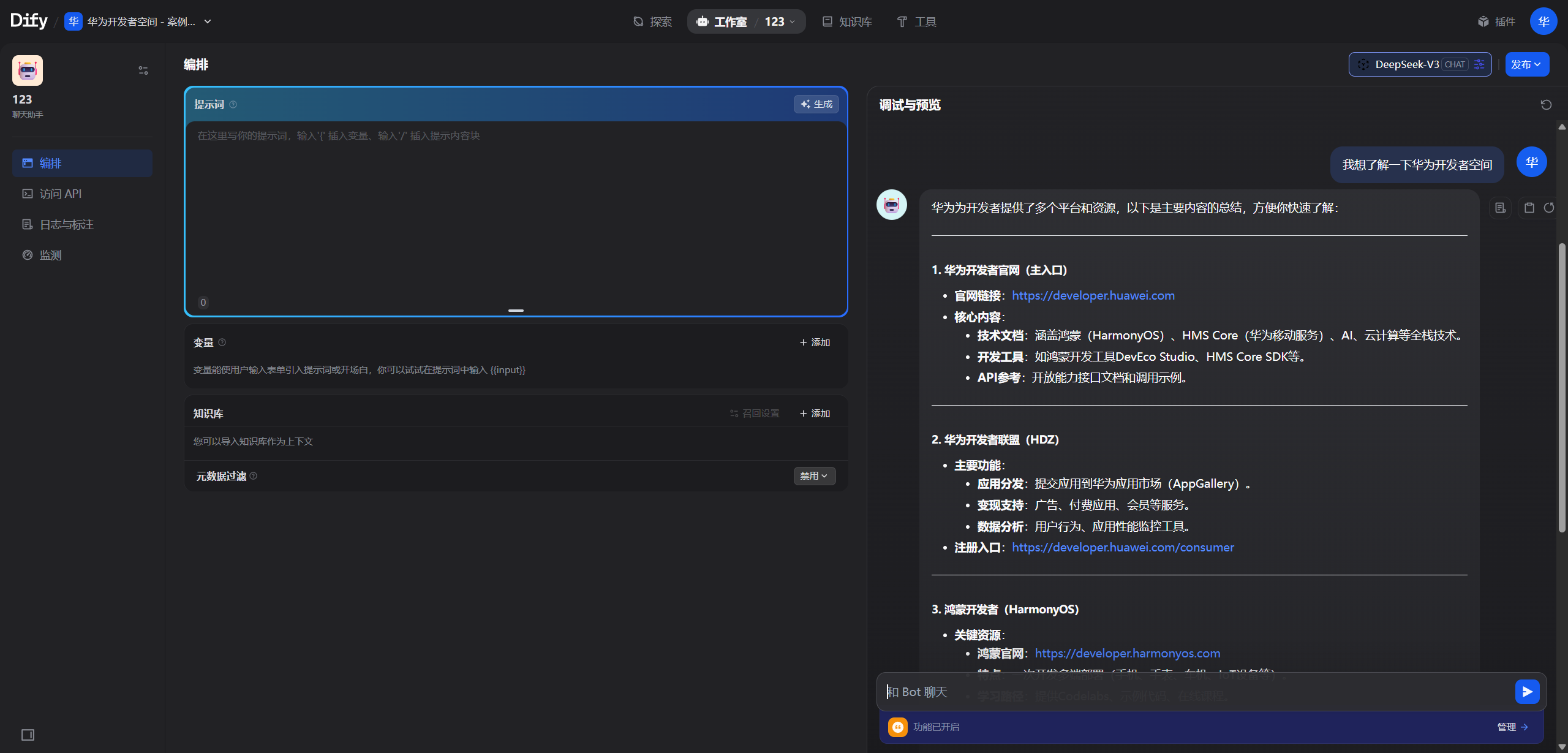
Task: Open the 访问 API sidebar item
Action: coord(61,194)
